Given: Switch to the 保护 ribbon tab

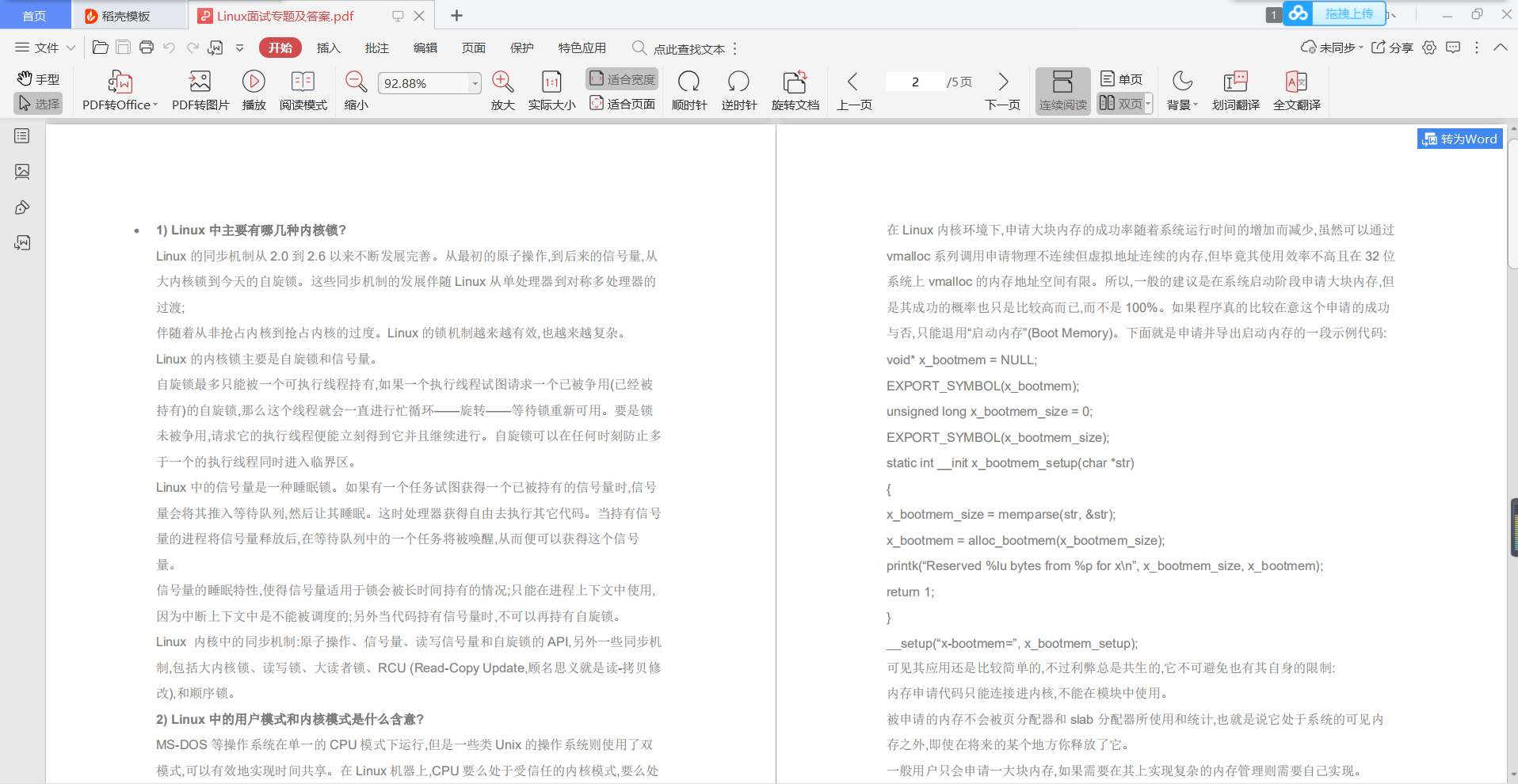Looking at the screenshot, I should (x=522, y=48).
